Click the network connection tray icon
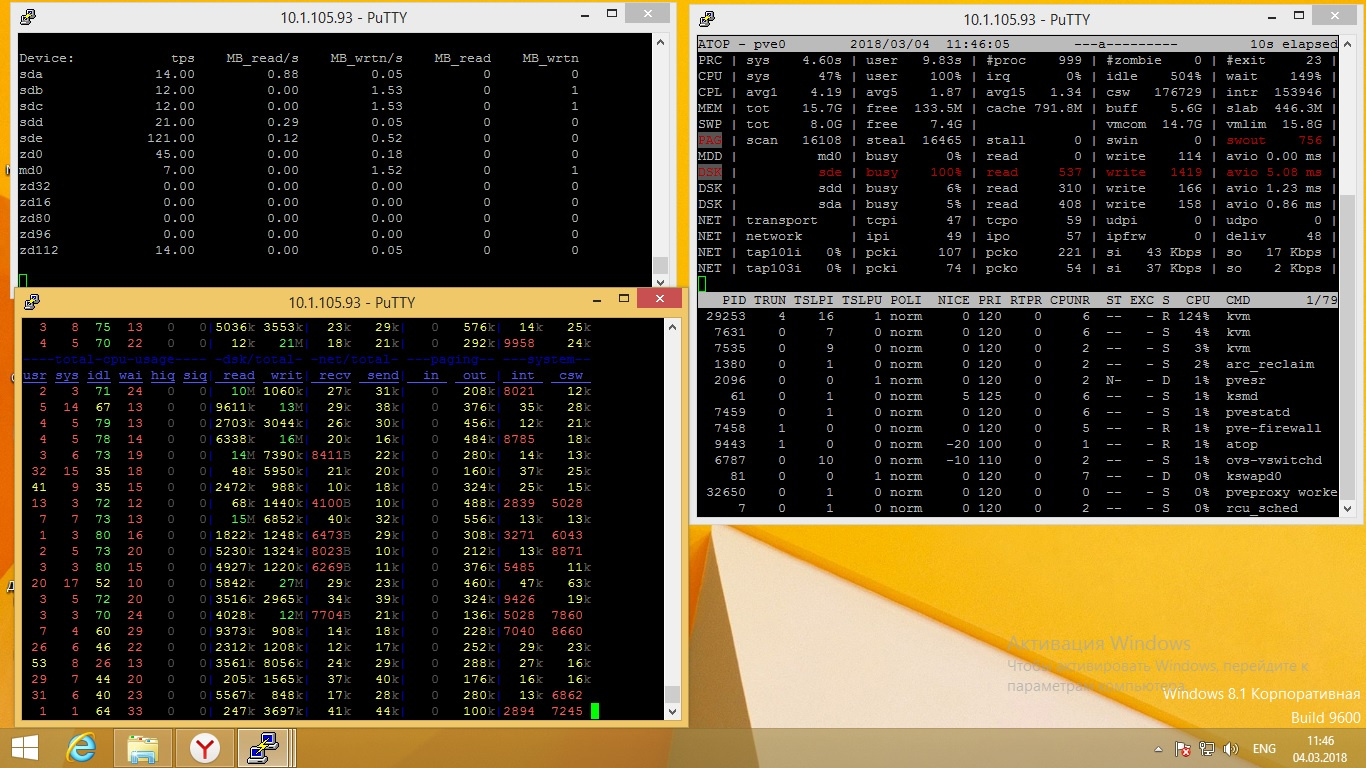The width and height of the screenshot is (1366, 768). (1207, 749)
